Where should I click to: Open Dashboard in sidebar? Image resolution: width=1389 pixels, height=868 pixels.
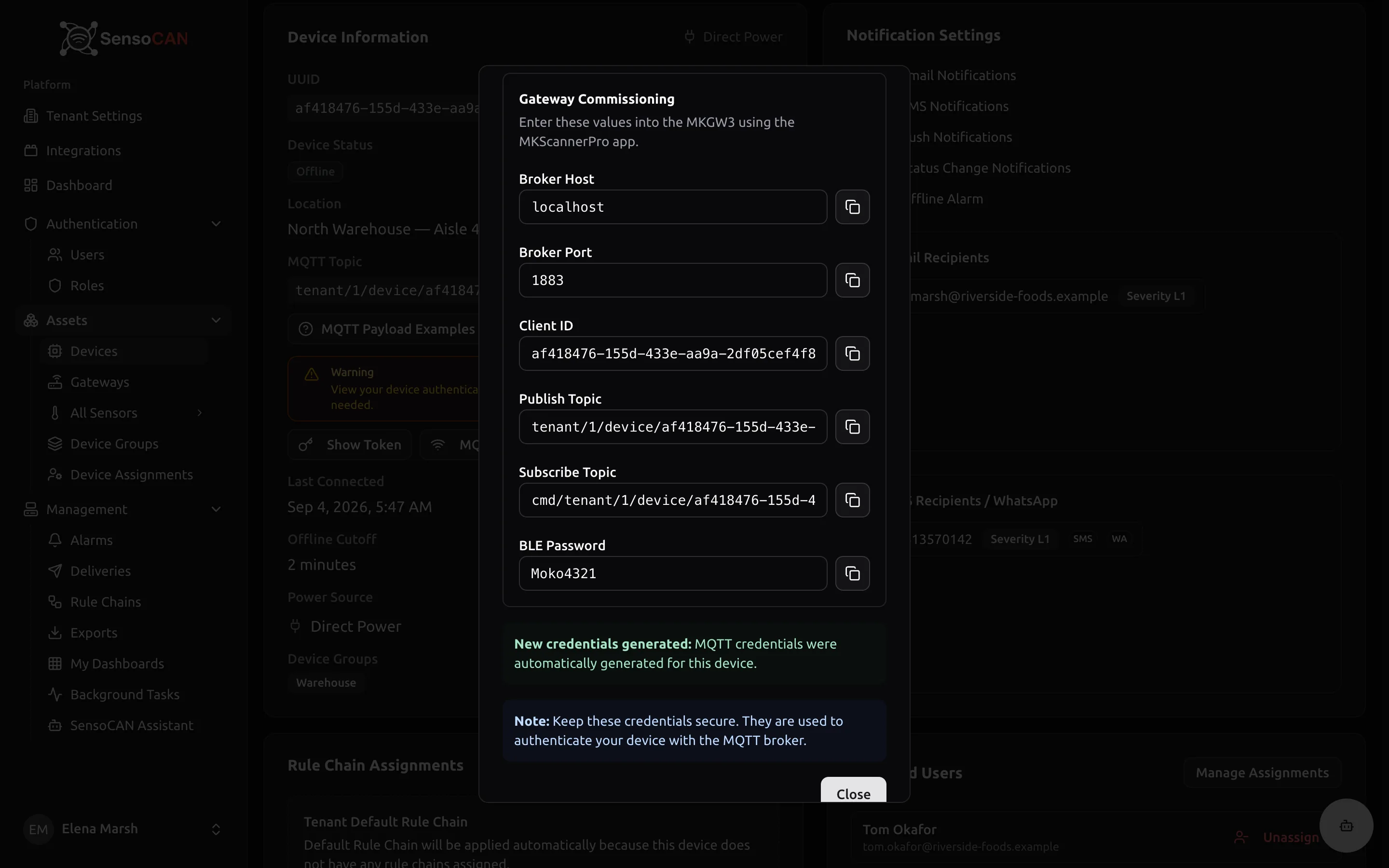pos(123,186)
